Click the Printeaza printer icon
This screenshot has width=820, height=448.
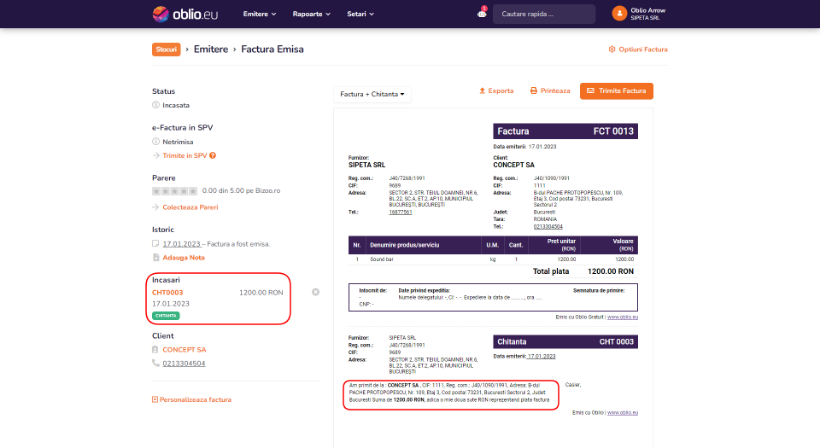(533, 90)
